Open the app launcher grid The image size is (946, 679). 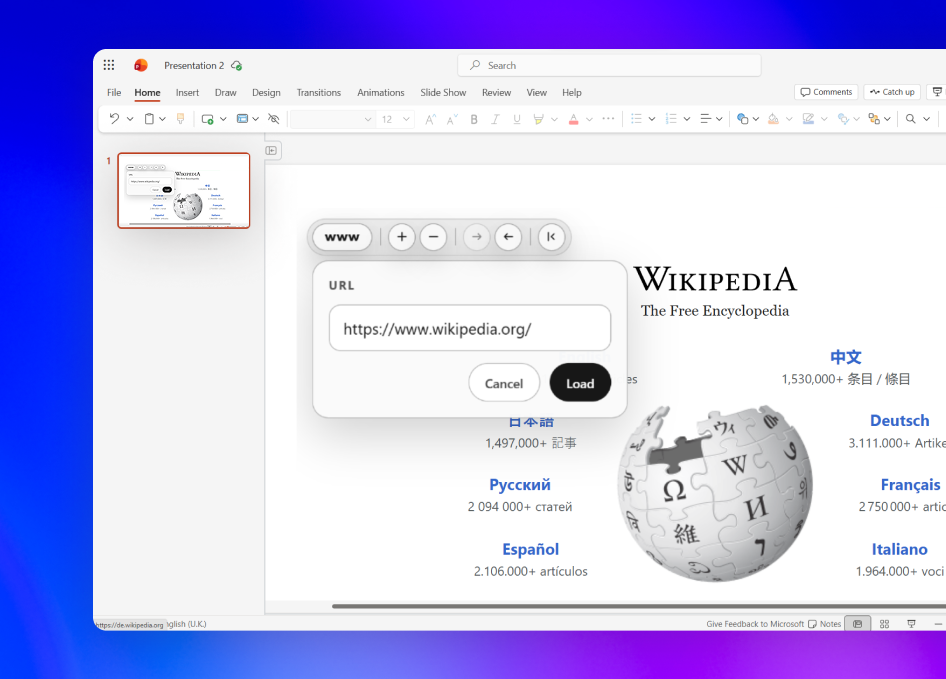[109, 65]
